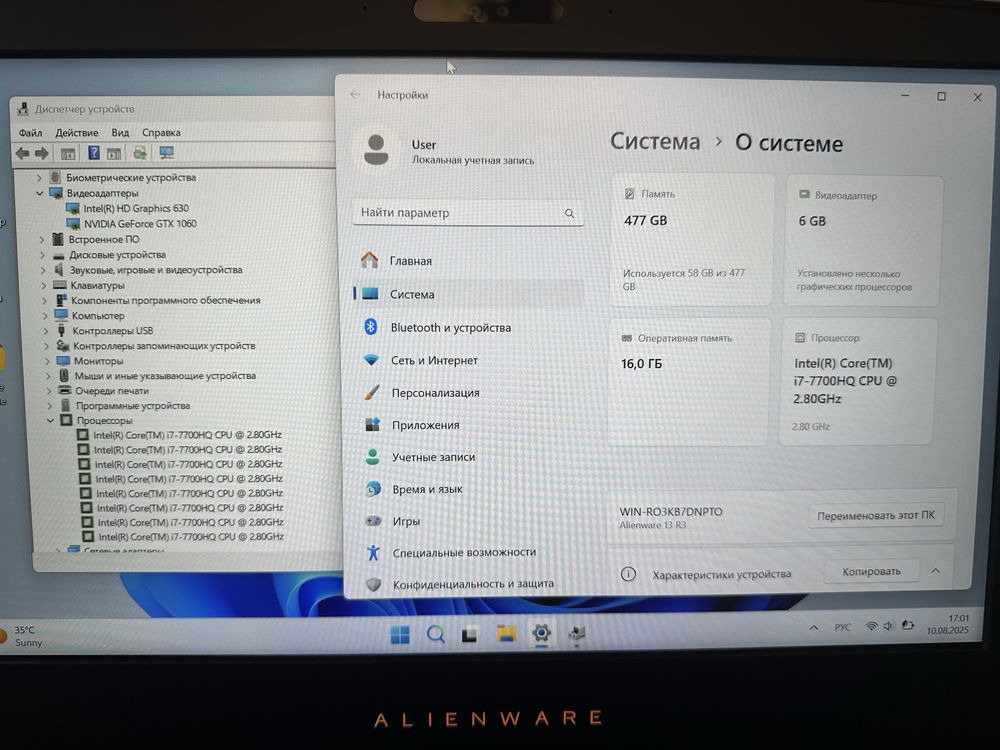Click the РУС language indicator

pos(842,627)
